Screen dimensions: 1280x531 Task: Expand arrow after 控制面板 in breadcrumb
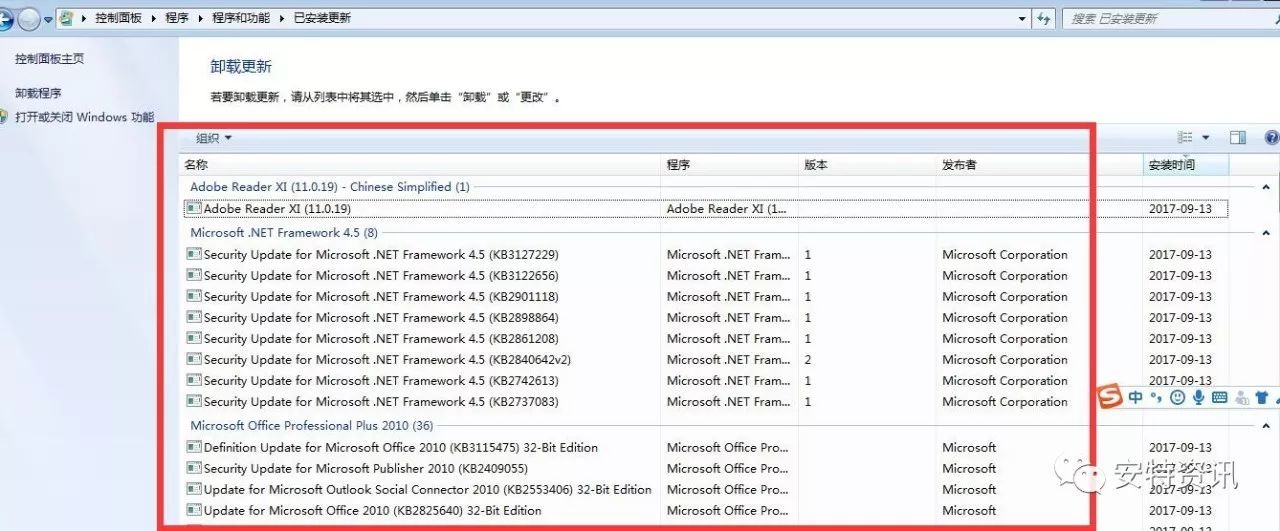(x=154, y=19)
